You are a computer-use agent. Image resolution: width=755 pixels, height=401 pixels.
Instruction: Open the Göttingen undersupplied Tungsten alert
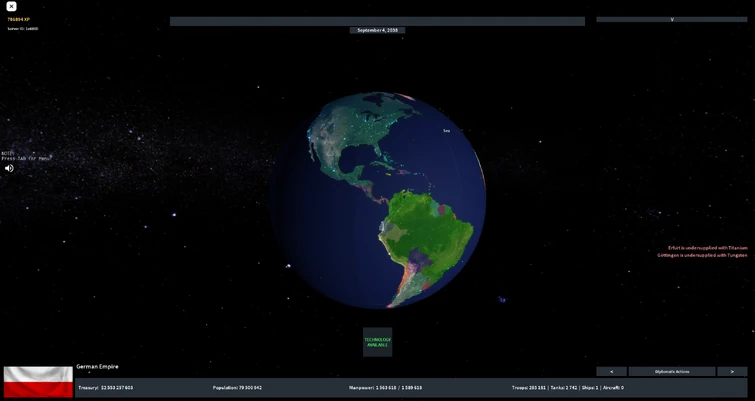pyautogui.click(x=703, y=255)
